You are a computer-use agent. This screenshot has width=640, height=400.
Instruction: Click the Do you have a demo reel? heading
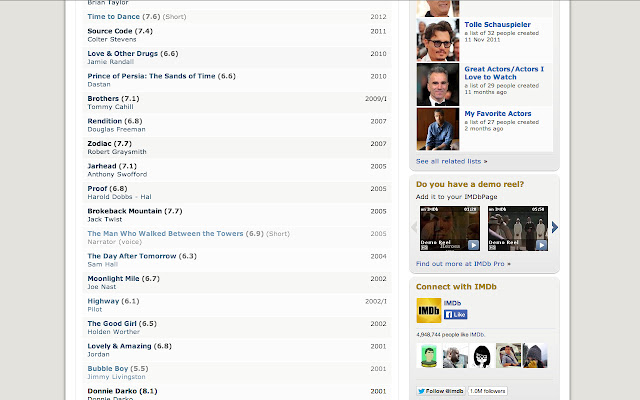[x=470, y=184]
